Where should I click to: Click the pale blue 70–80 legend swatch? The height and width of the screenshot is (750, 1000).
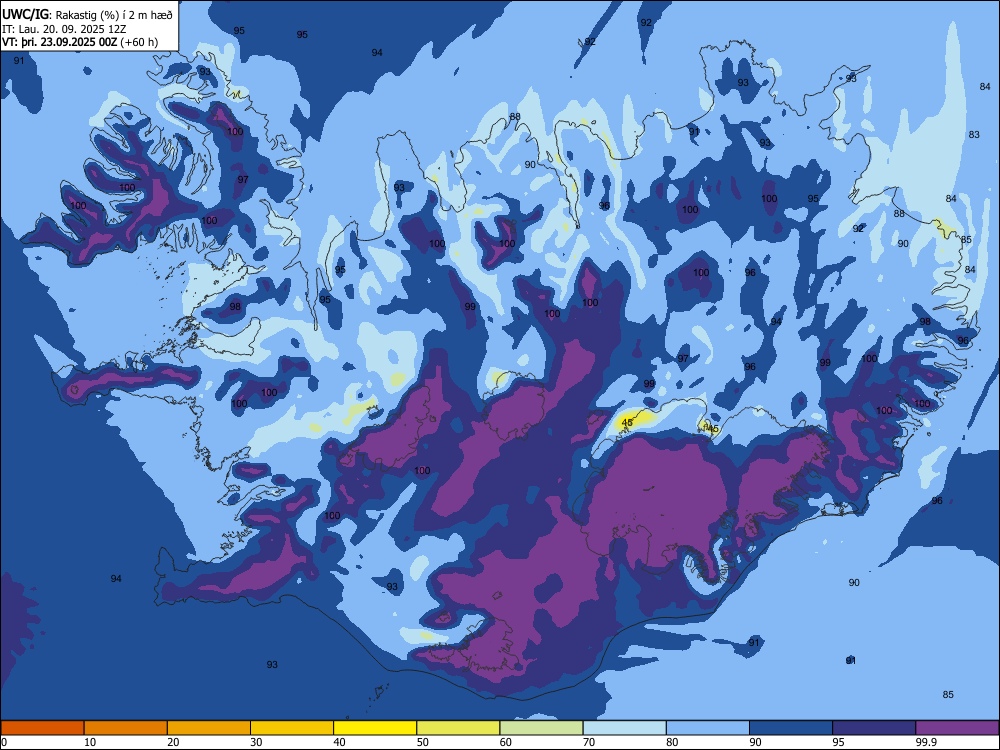tap(625, 728)
